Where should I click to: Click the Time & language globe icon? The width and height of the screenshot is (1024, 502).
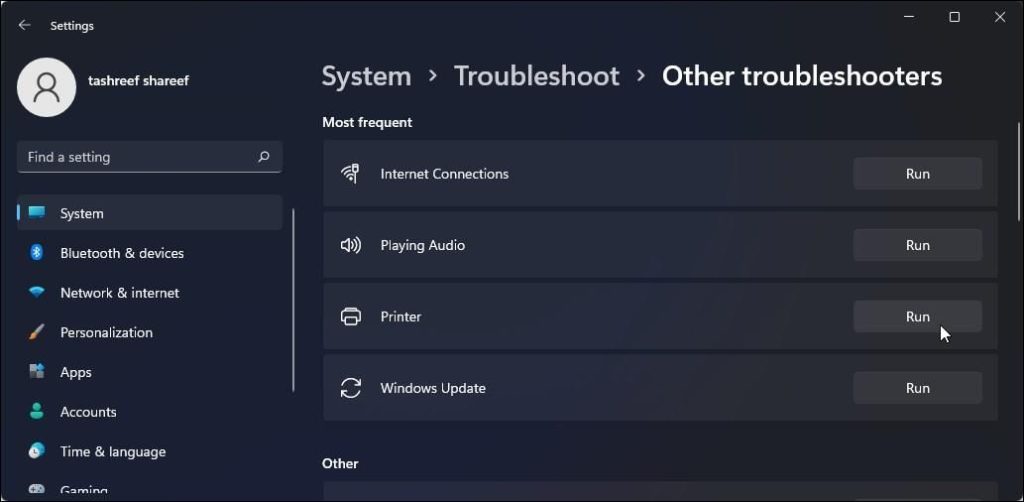coord(37,451)
